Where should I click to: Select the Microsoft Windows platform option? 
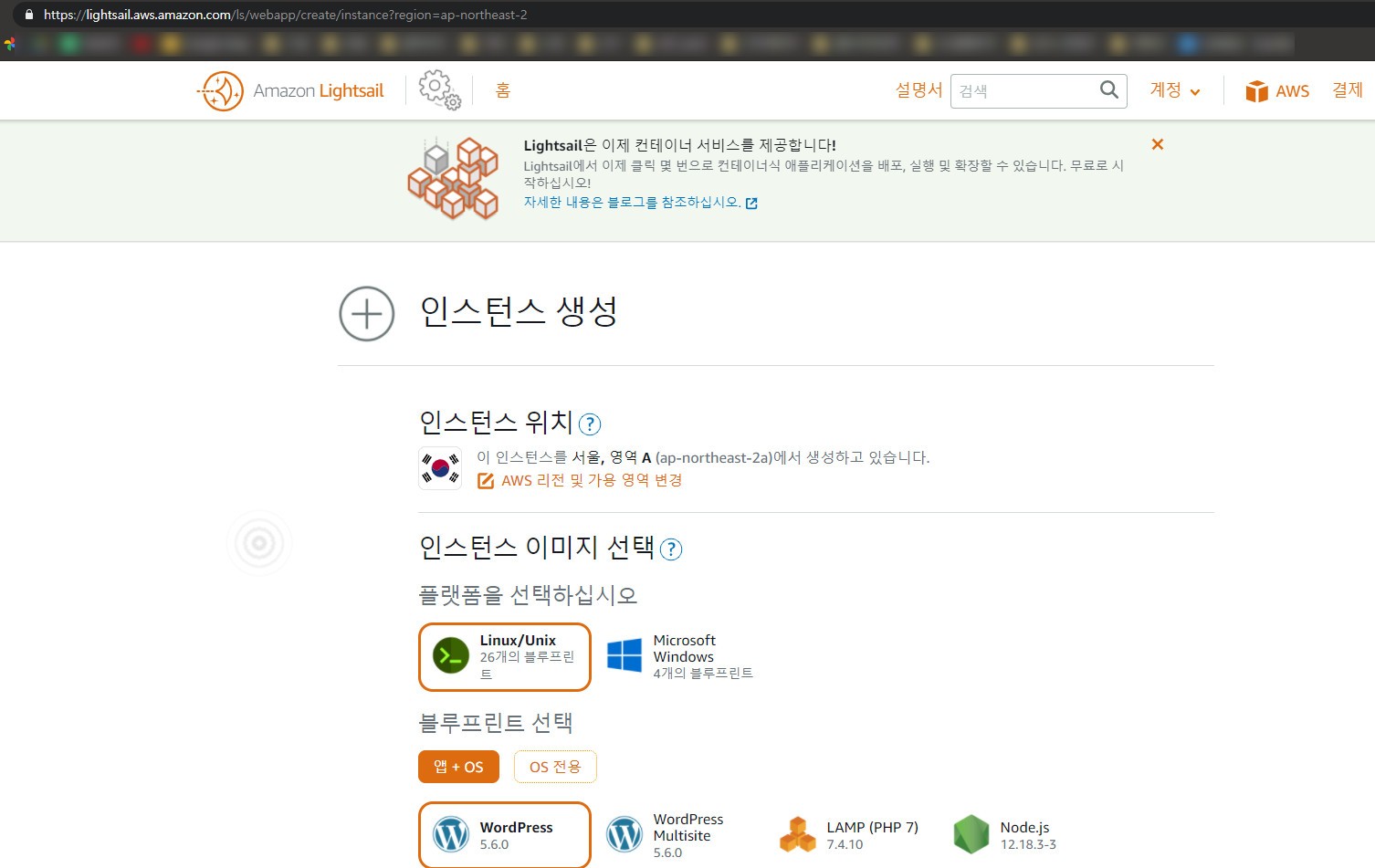pos(680,656)
